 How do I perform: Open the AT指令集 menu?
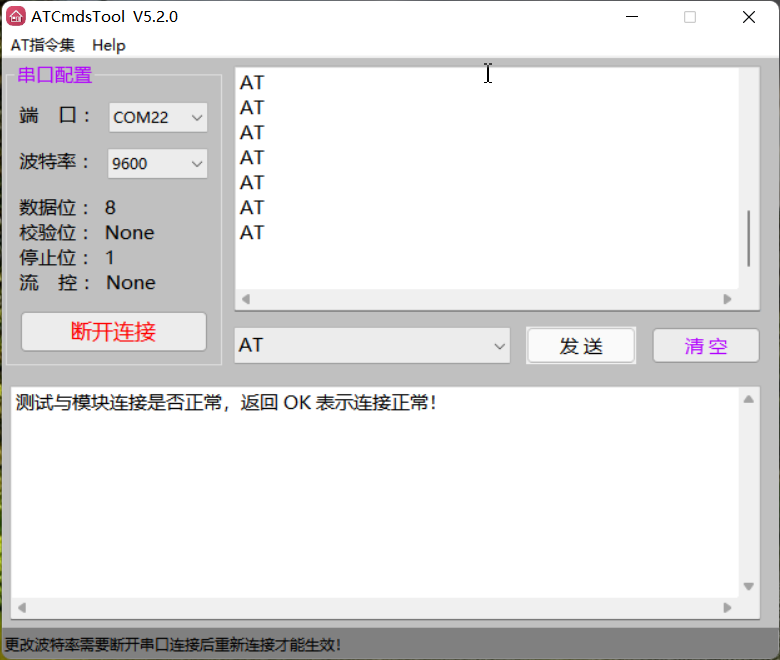(x=43, y=45)
